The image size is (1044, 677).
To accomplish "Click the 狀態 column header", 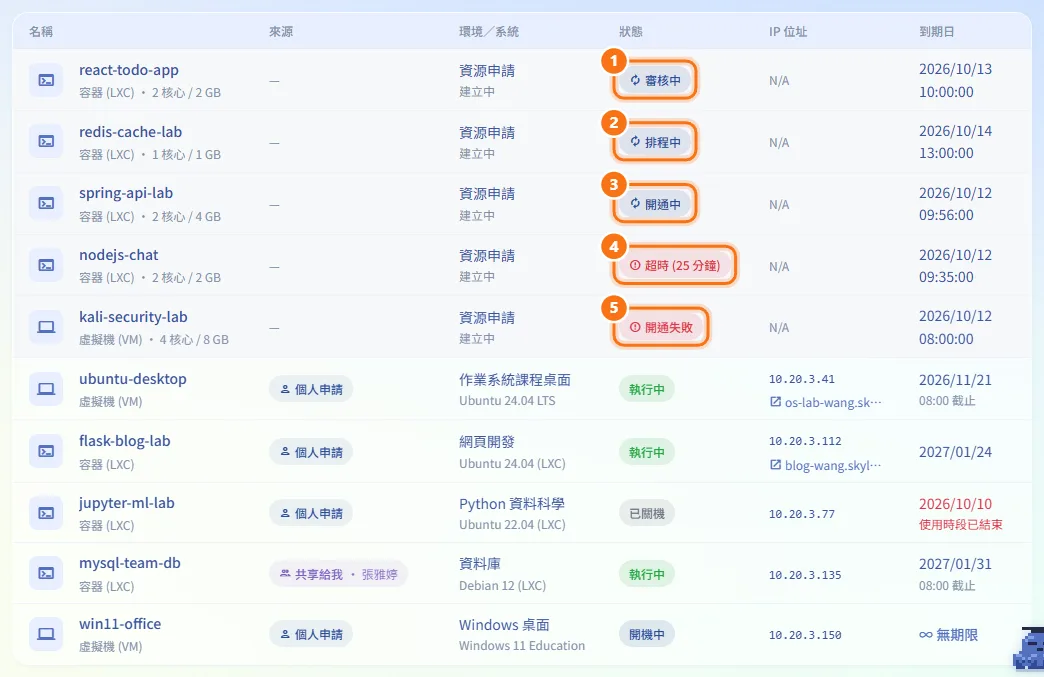I will tap(631, 31).
